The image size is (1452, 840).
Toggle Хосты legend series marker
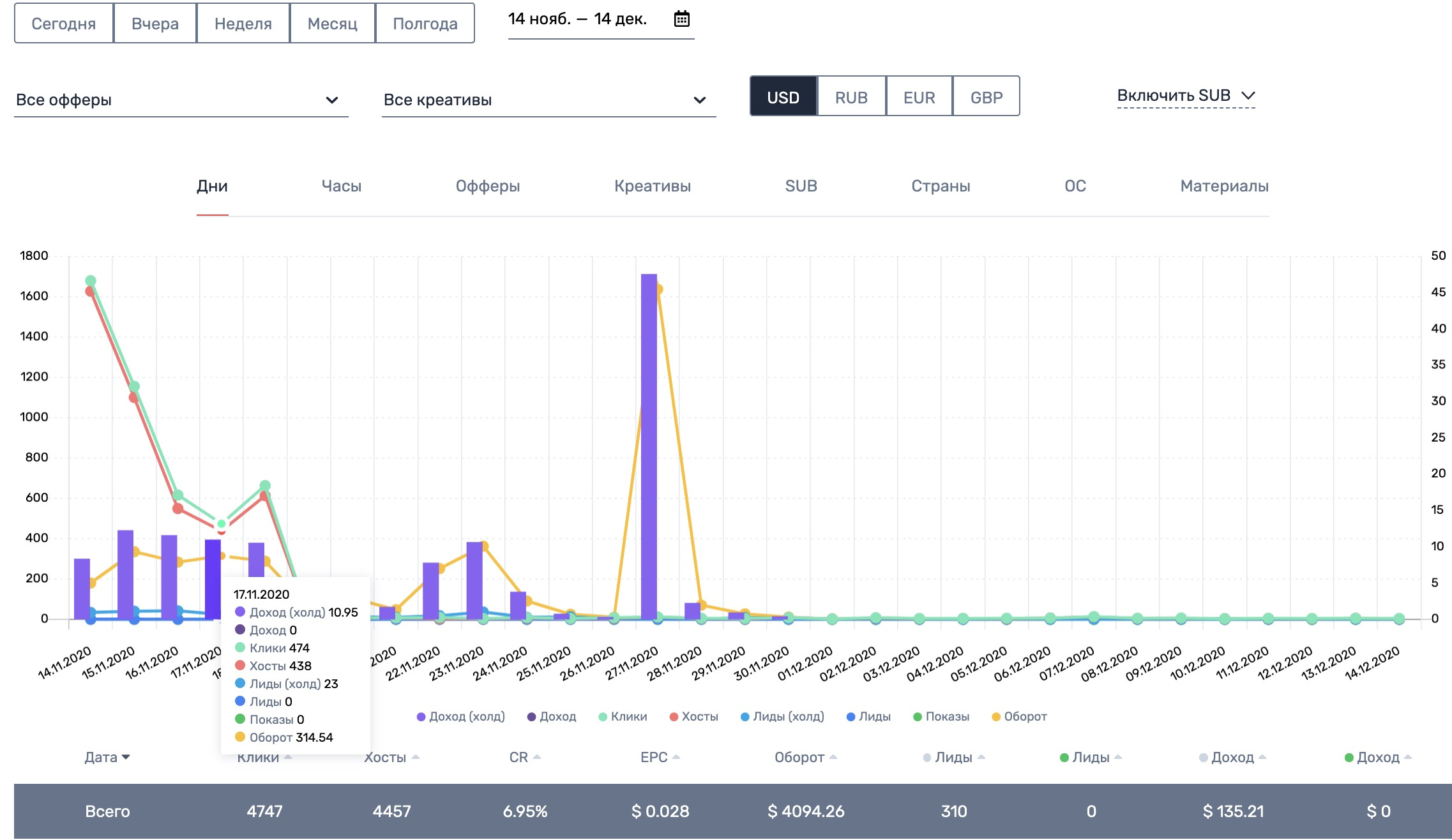(674, 717)
